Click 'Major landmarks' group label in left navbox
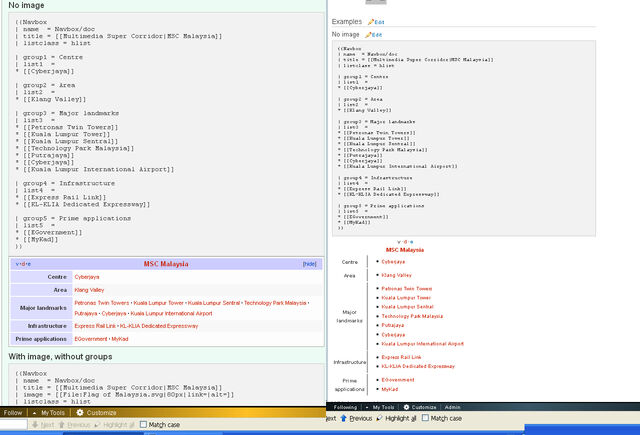The width and height of the screenshot is (640, 435). click(x=43, y=308)
